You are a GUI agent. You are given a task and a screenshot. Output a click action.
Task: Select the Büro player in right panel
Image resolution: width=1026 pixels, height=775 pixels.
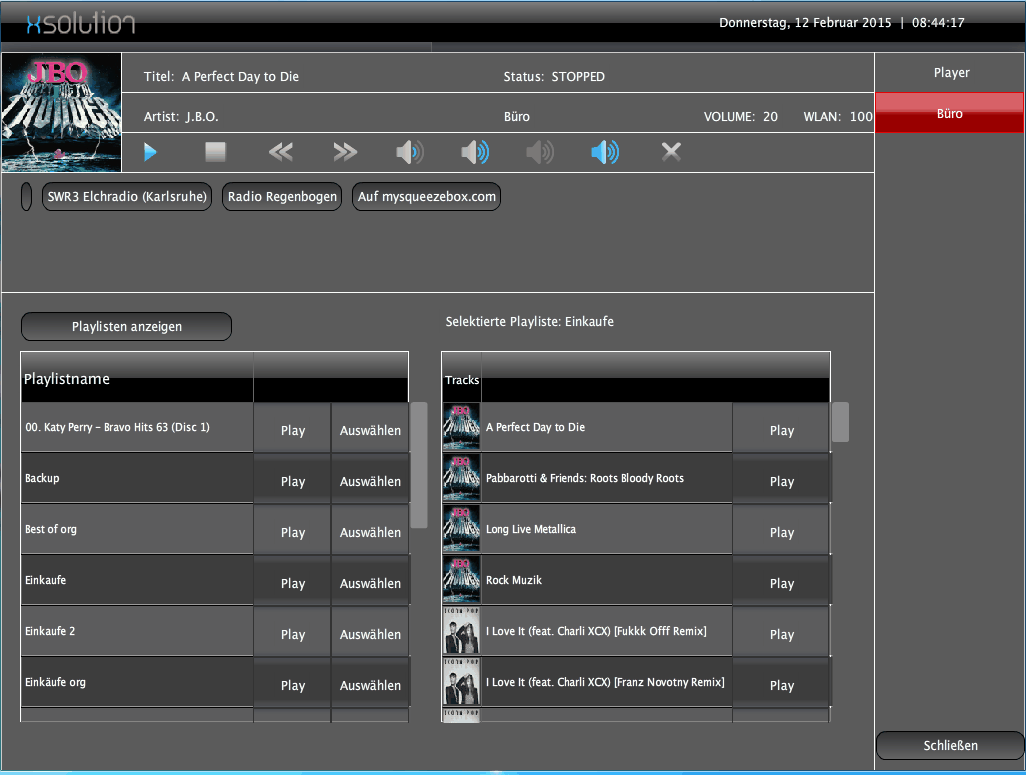(x=949, y=113)
